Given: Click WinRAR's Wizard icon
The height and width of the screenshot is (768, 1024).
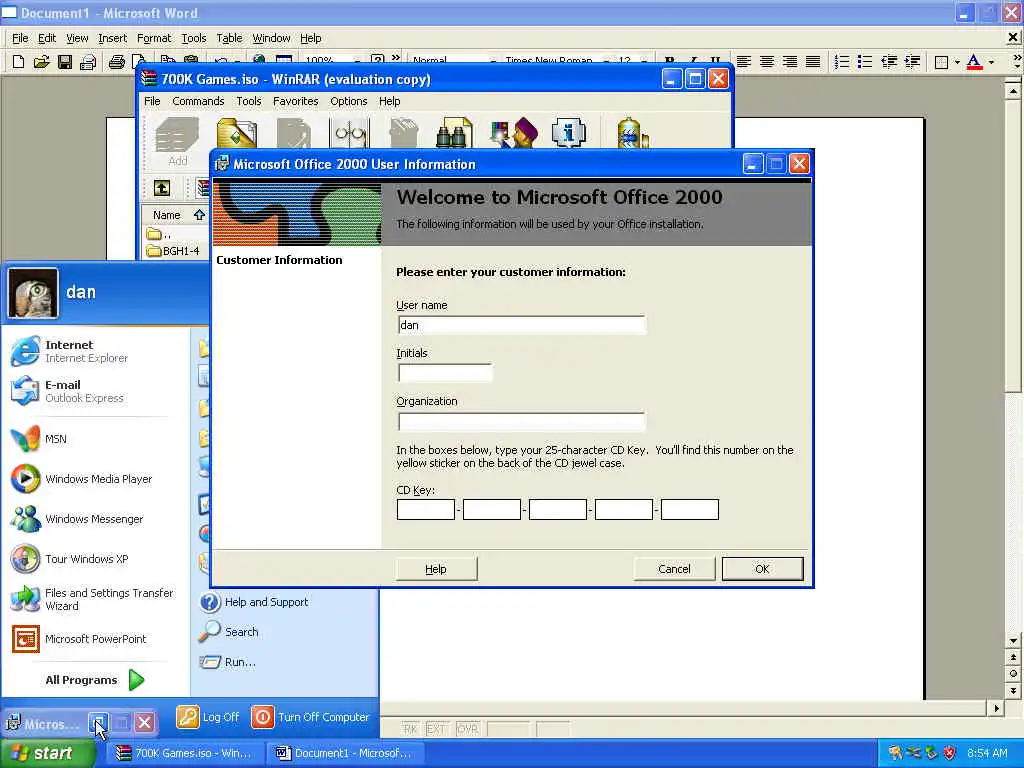Looking at the screenshot, I should tap(514, 133).
